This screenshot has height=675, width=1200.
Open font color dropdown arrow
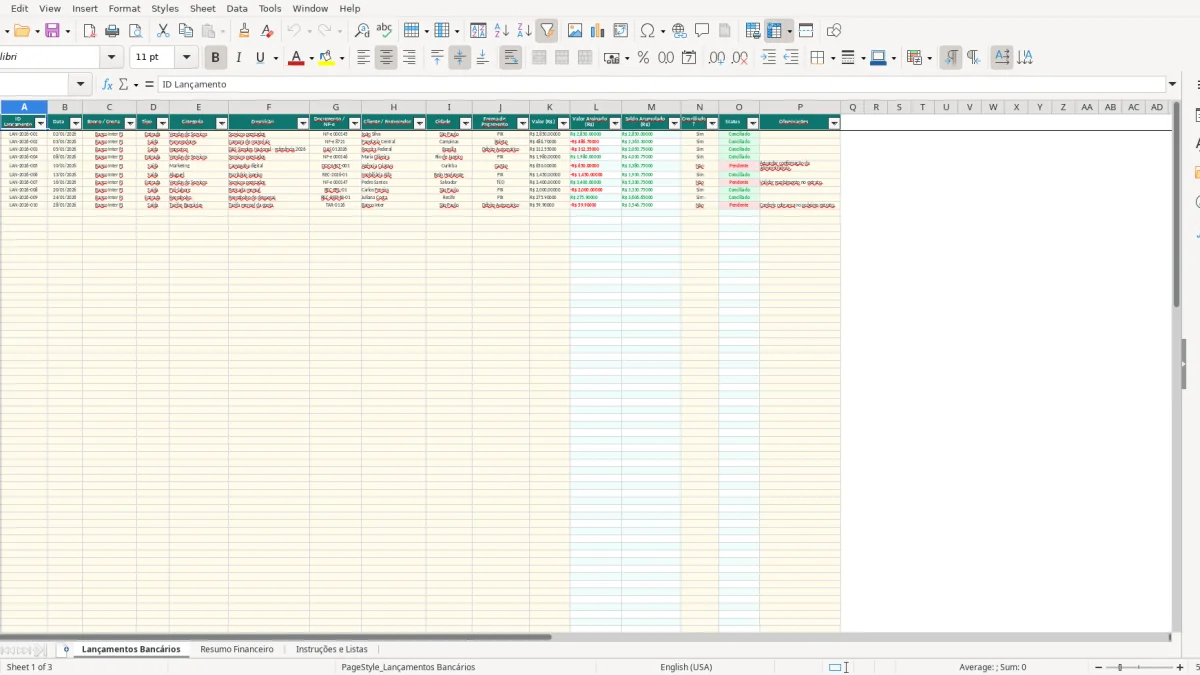click(311, 58)
